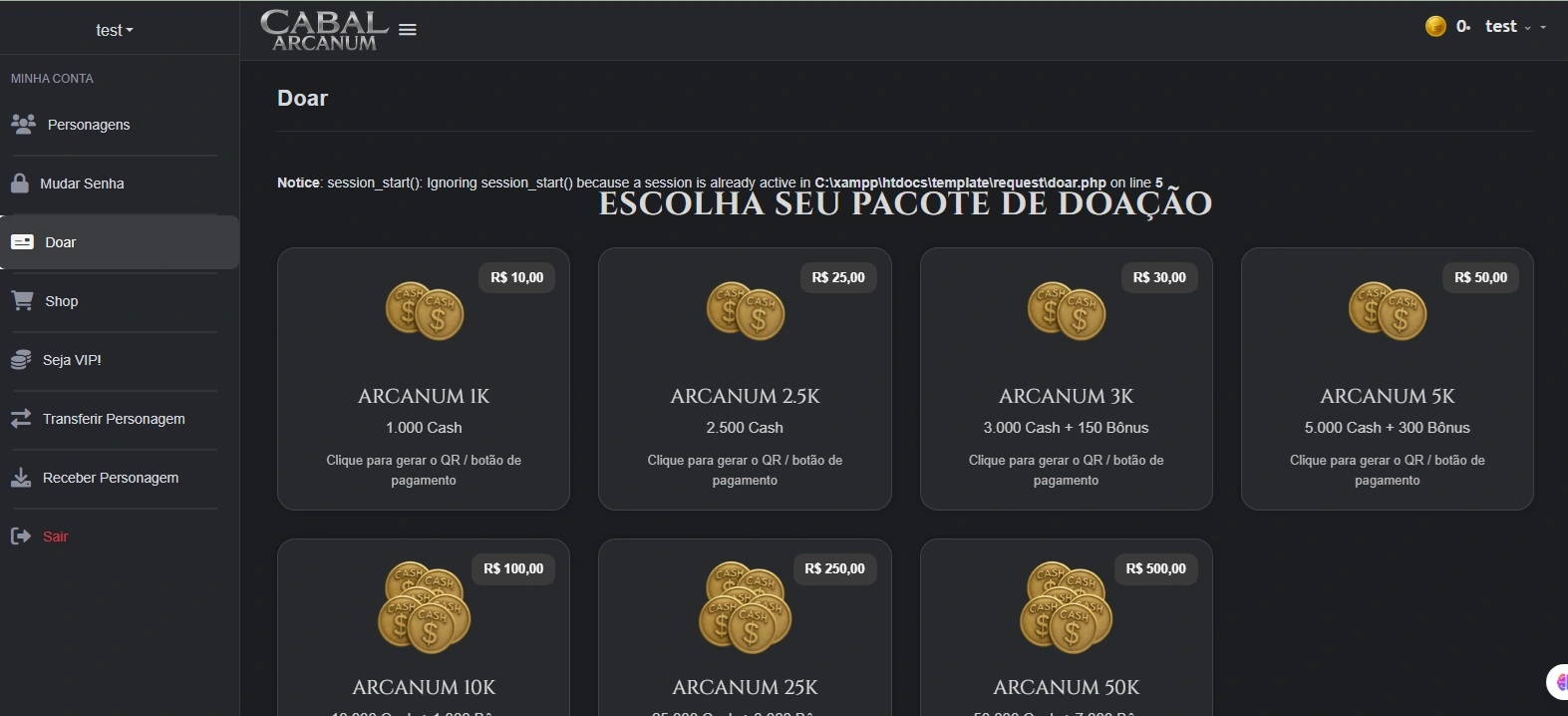Click the Shop cart icon
Image resolution: width=1568 pixels, height=716 pixels.
coord(22,300)
